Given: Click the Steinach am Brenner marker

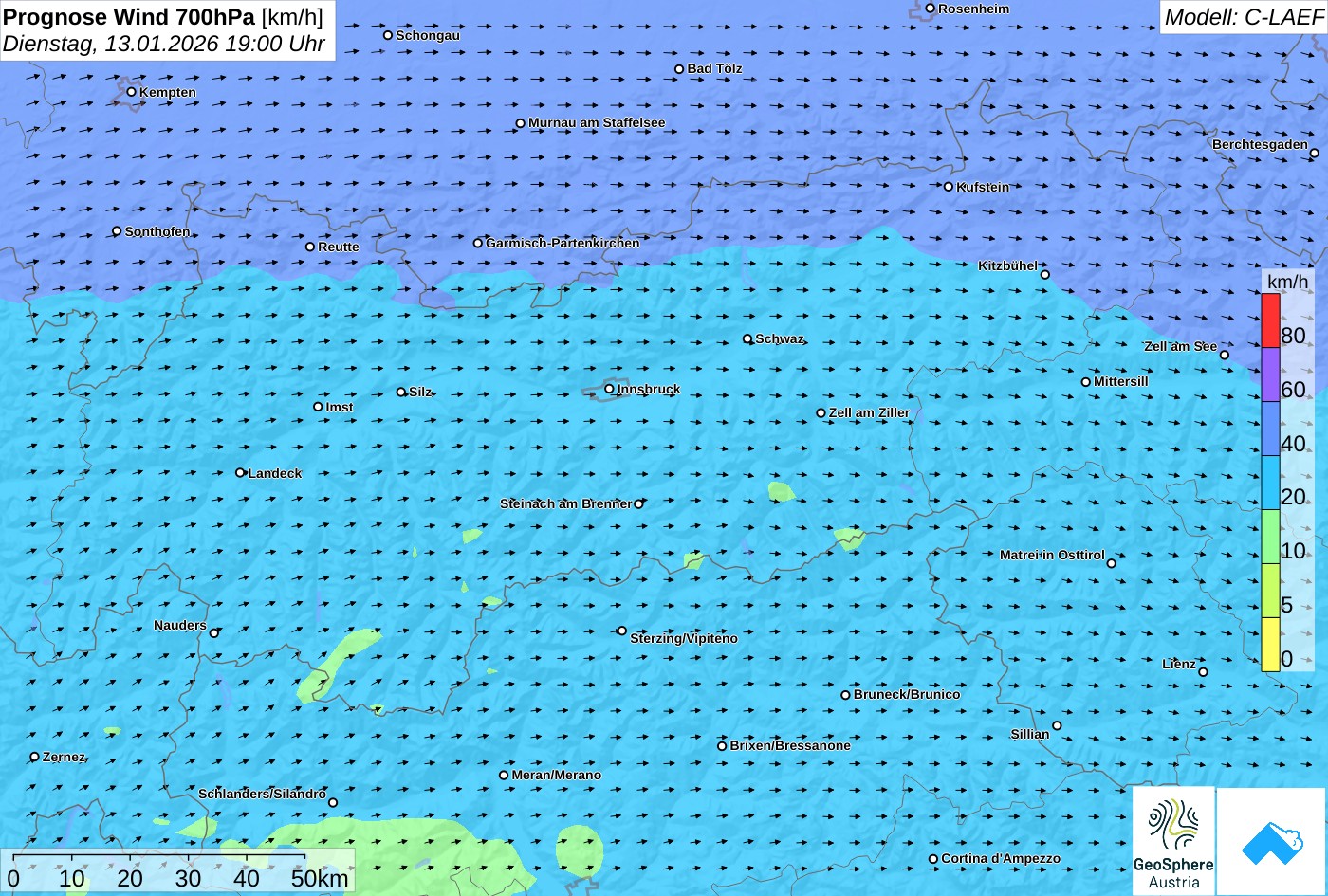Looking at the screenshot, I should point(638,504).
